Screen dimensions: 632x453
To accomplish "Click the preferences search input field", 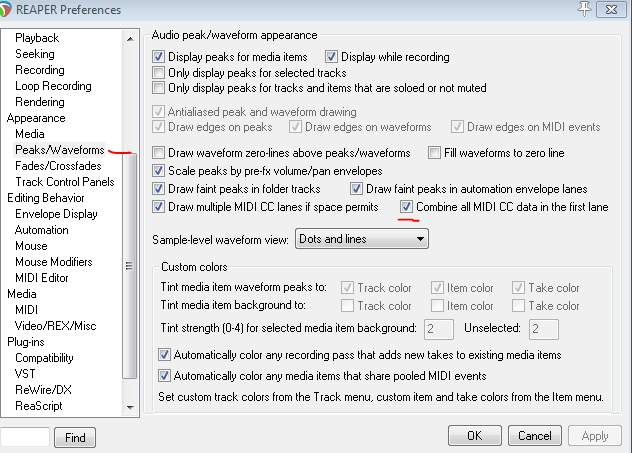I will click(25, 437).
